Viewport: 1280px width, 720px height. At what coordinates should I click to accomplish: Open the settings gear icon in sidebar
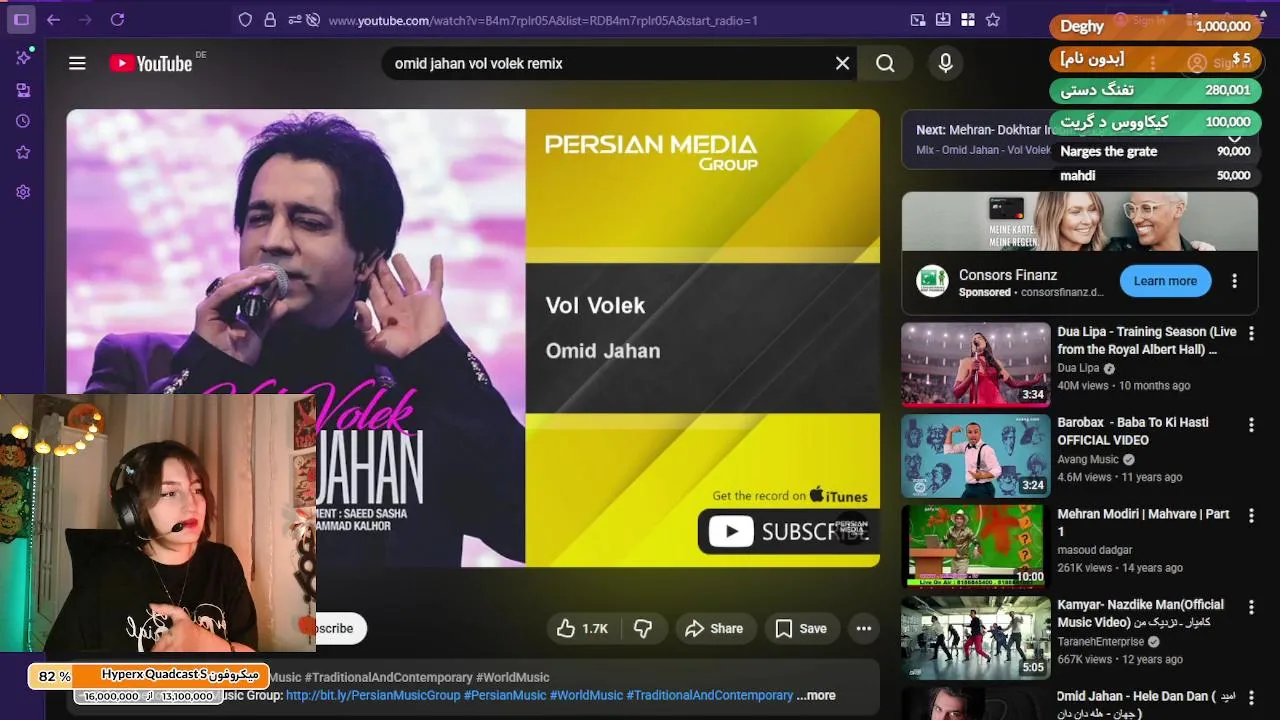tap(23, 192)
